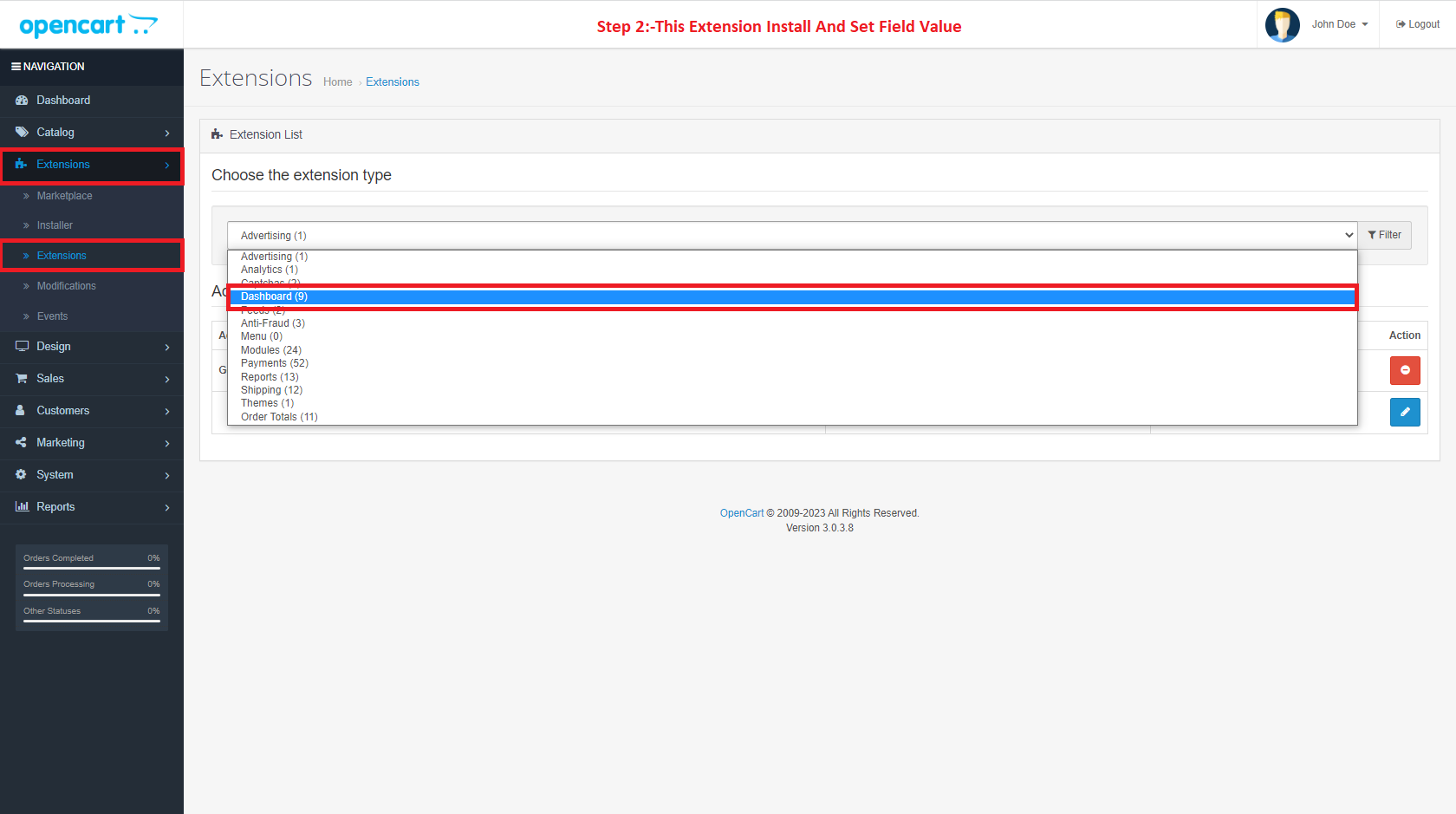The height and width of the screenshot is (814, 1456).
Task: Click the blue edit pencil button
Action: coord(1404,412)
